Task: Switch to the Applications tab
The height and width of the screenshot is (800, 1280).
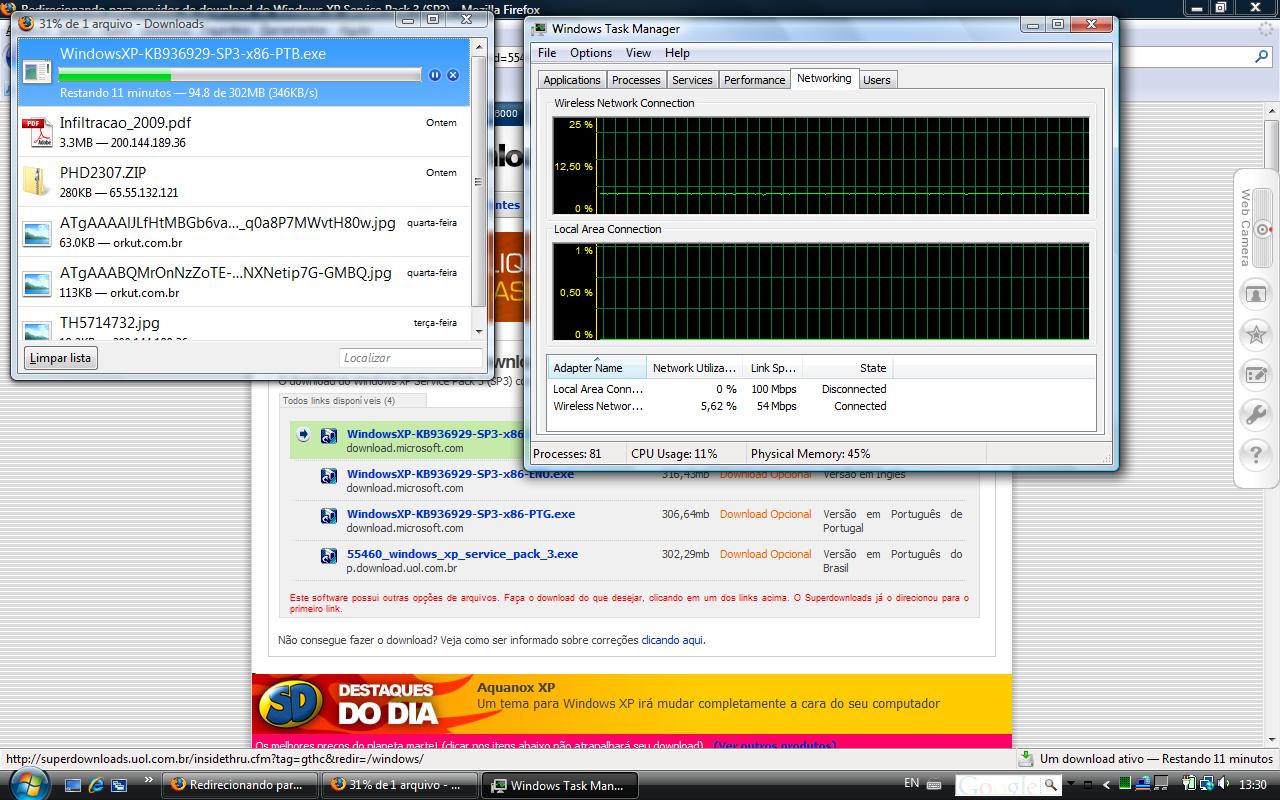Action: coord(572,80)
